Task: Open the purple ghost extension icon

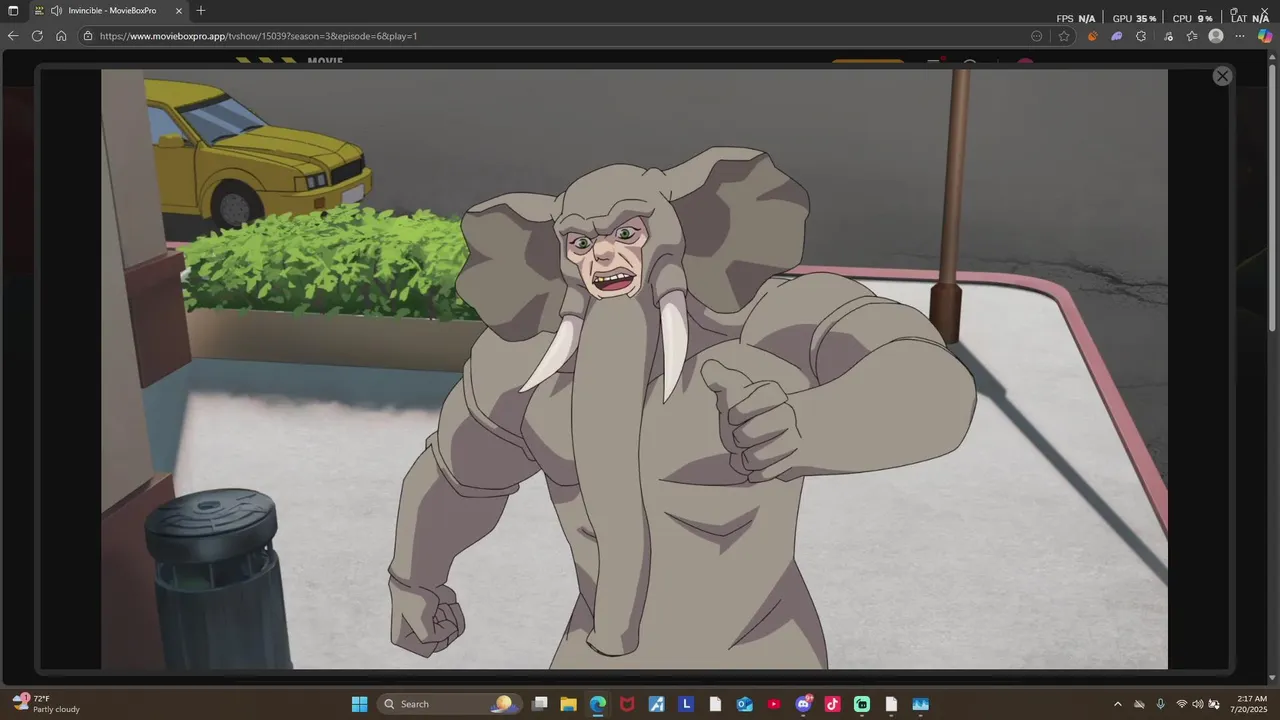Action: click(1117, 36)
